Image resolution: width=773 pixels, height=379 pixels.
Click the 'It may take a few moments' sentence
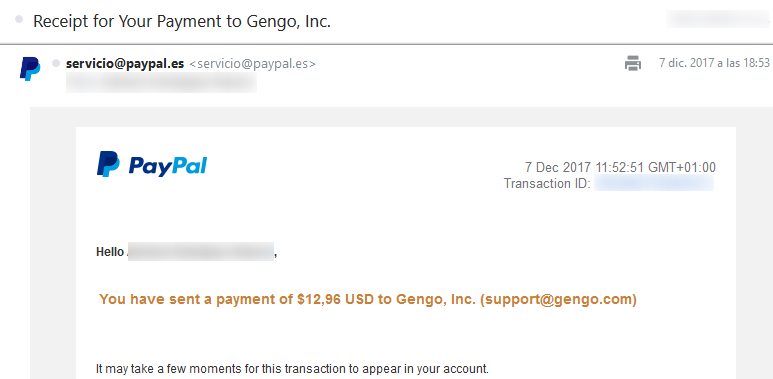[292, 369]
